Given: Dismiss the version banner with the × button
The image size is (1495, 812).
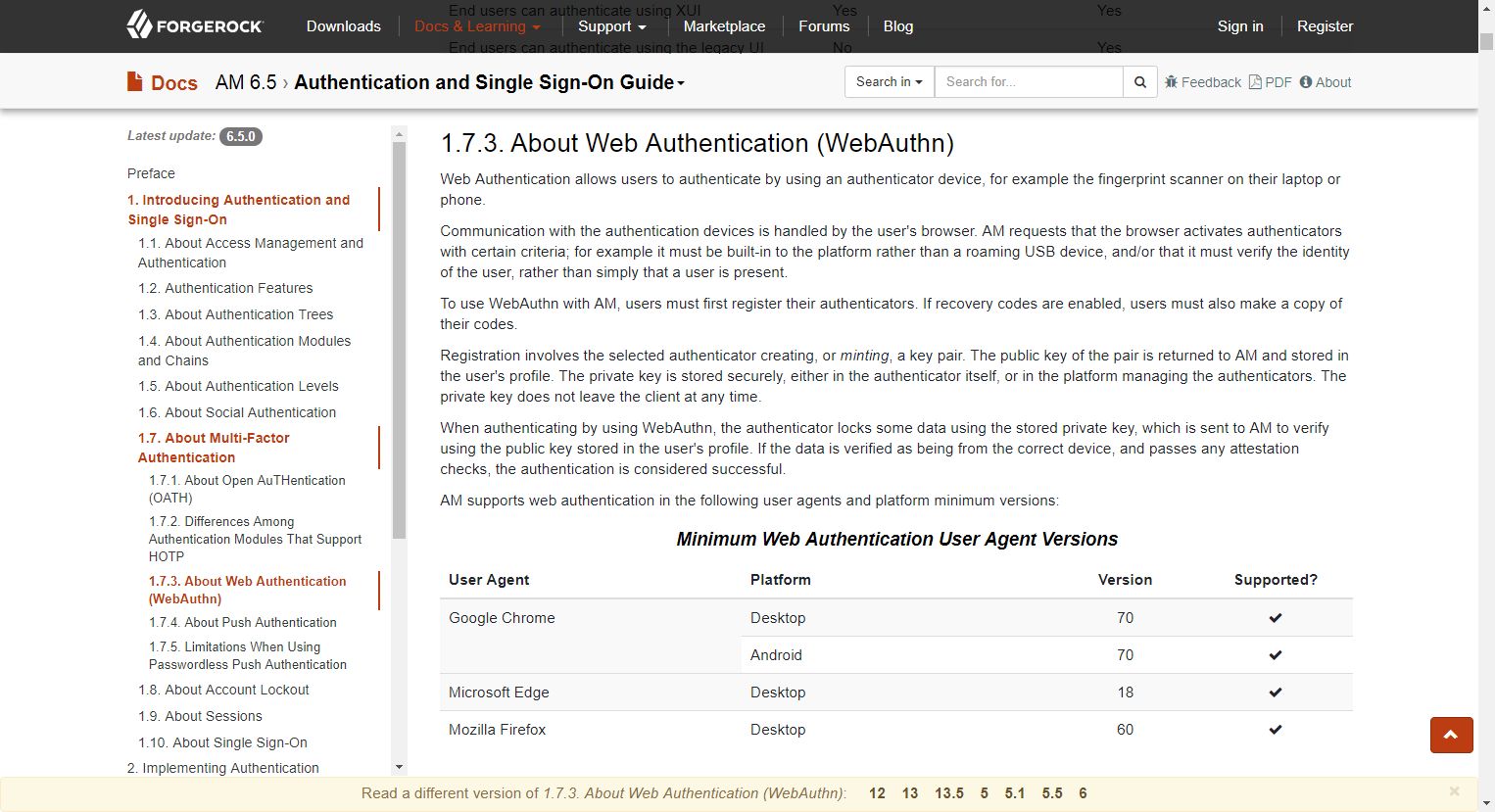Looking at the screenshot, I should click(1453, 790).
